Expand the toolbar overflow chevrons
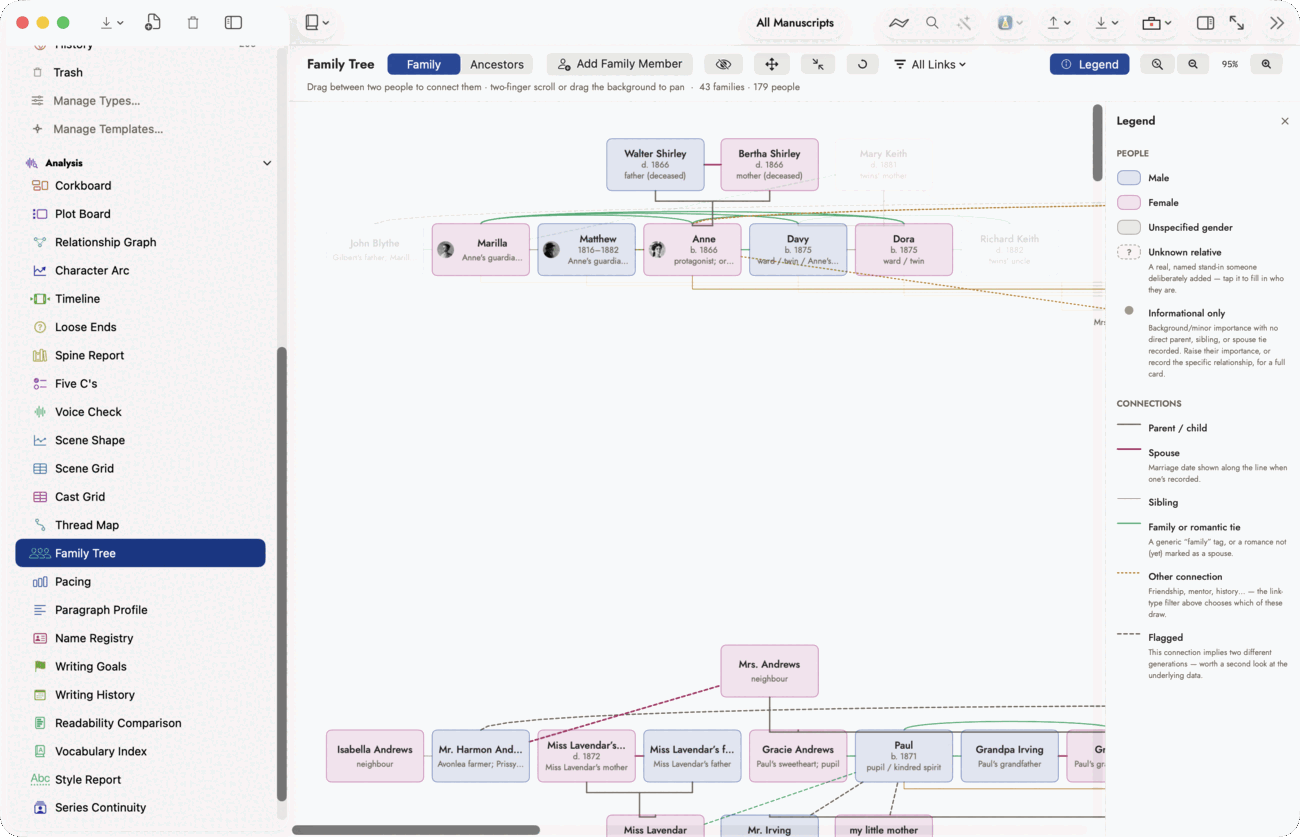1300x837 pixels. pyautogui.click(x=1276, y=23)
